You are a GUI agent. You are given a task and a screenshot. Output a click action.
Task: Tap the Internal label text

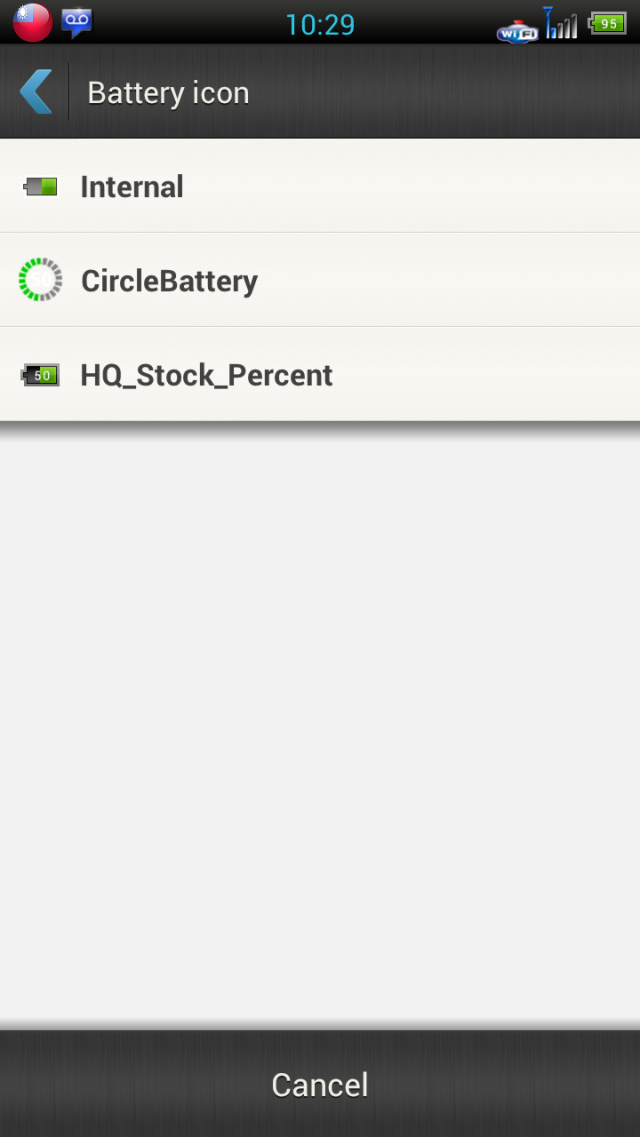[132, 187]
